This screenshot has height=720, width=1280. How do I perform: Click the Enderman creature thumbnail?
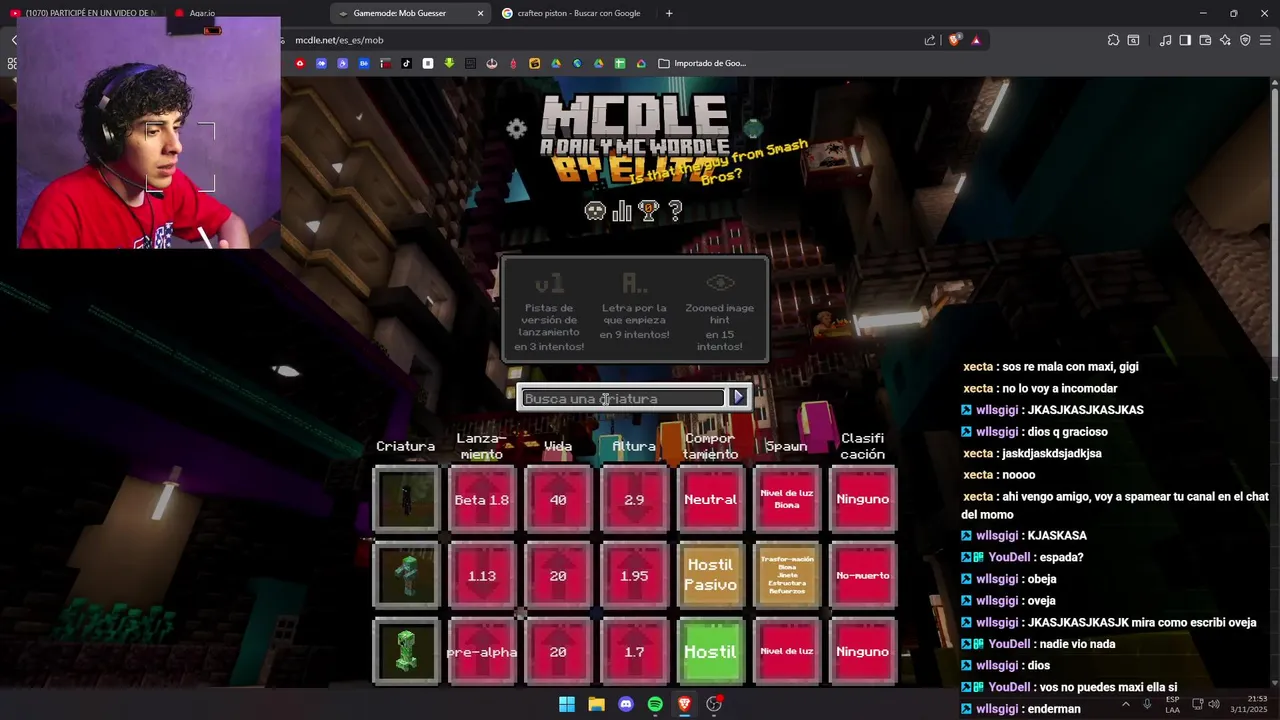(406, 499)
